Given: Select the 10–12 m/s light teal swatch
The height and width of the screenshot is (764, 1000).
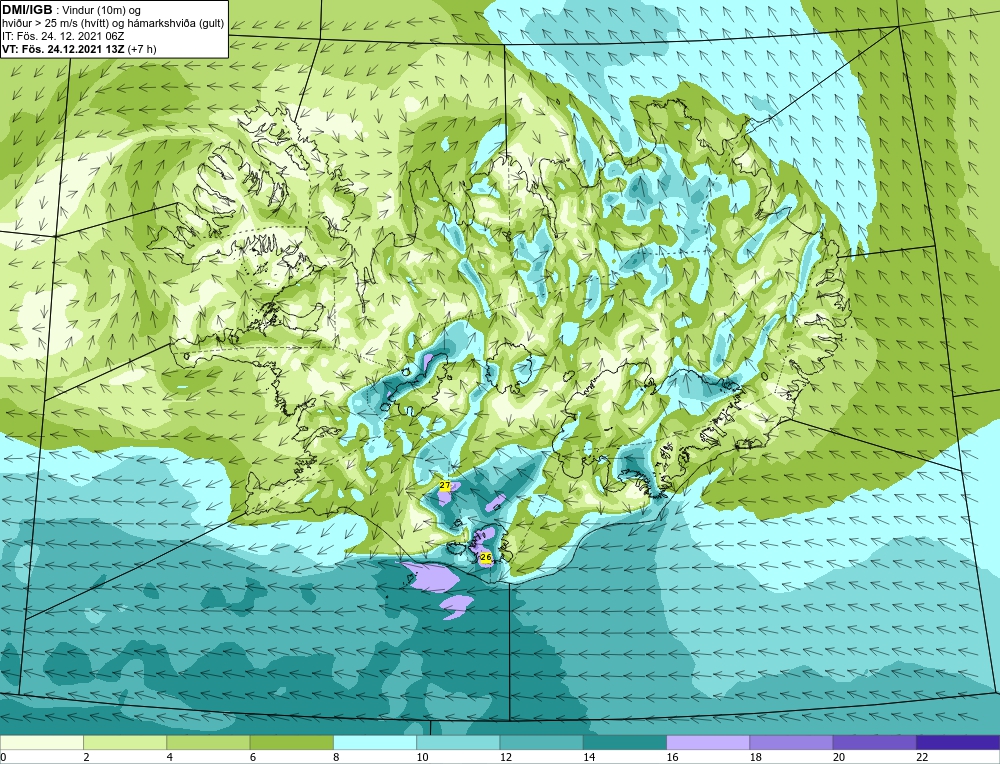Looking at the screenshot, I should [x=458, y=742].
